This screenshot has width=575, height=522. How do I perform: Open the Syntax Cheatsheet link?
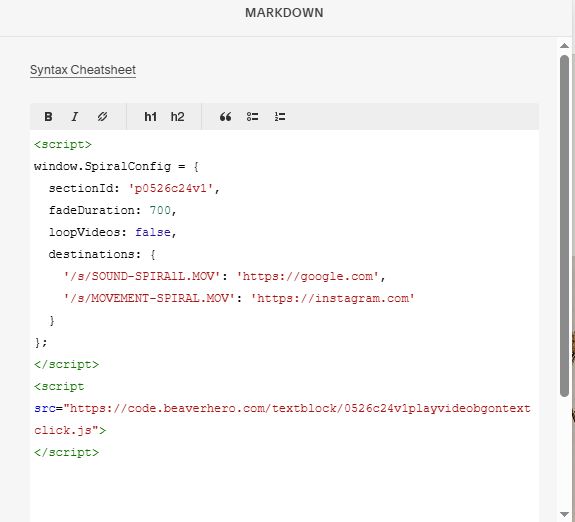pyautogui.click(x=83, y=70)
